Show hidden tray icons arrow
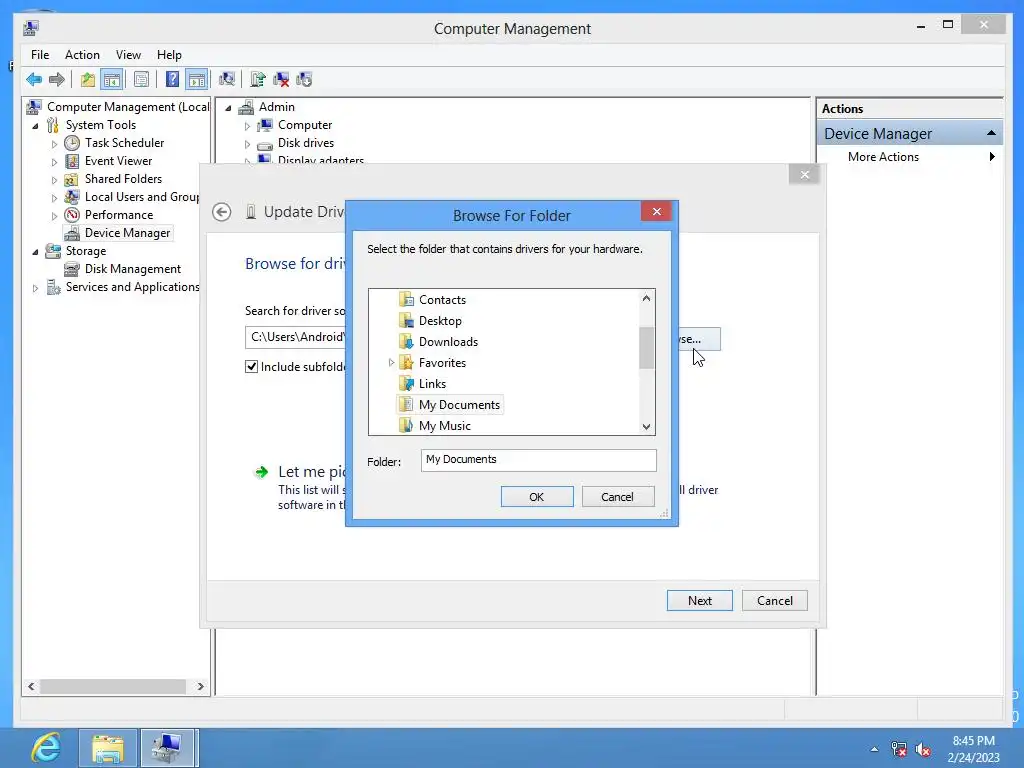This screenshot has width=1024, height=768. pos(874,750)
